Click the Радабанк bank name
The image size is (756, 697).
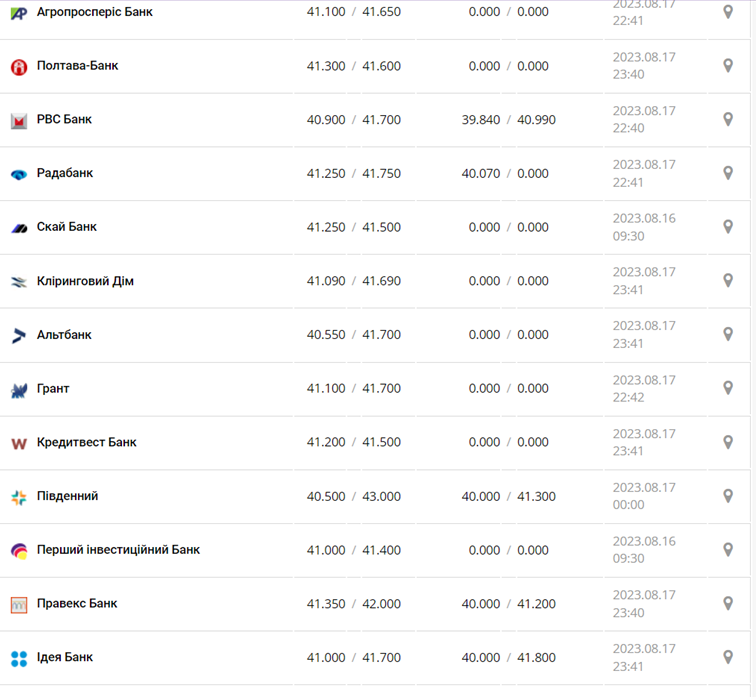65,173
